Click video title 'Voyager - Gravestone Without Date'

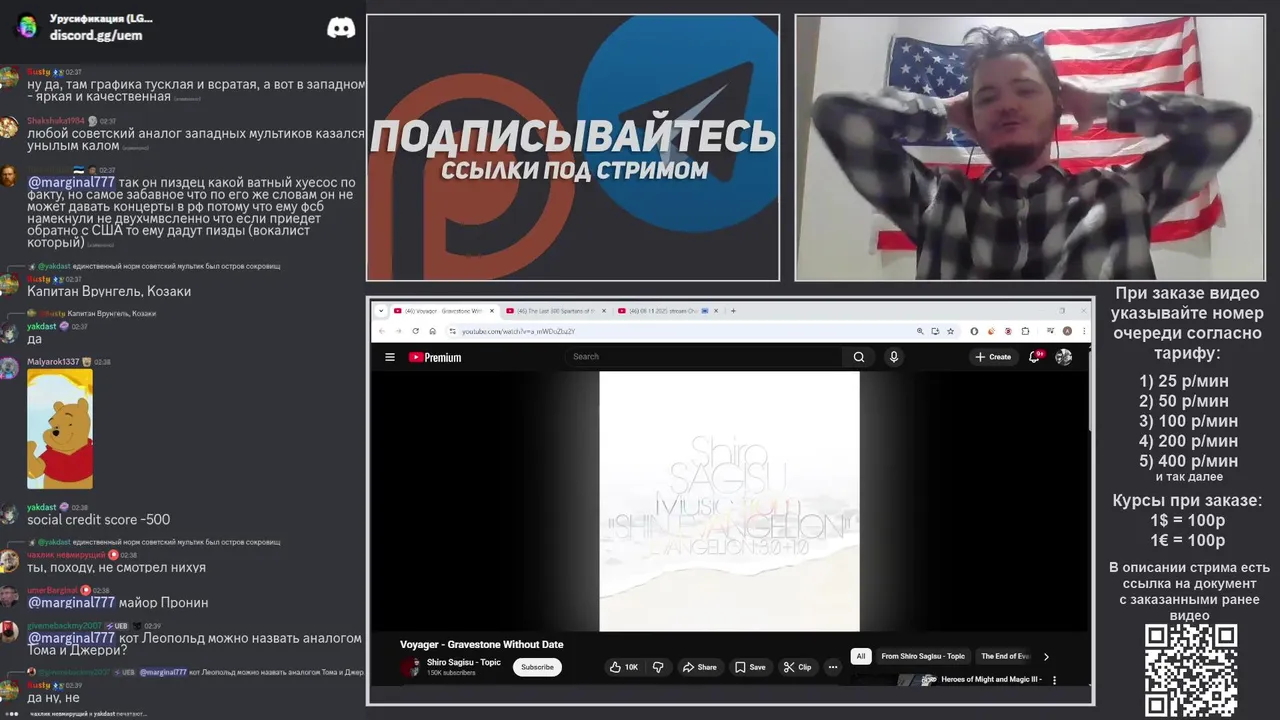482,645
